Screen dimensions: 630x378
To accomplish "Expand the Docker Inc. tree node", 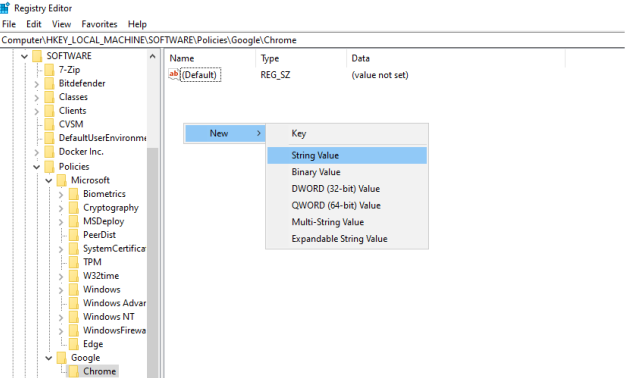I will coord(37,152).
